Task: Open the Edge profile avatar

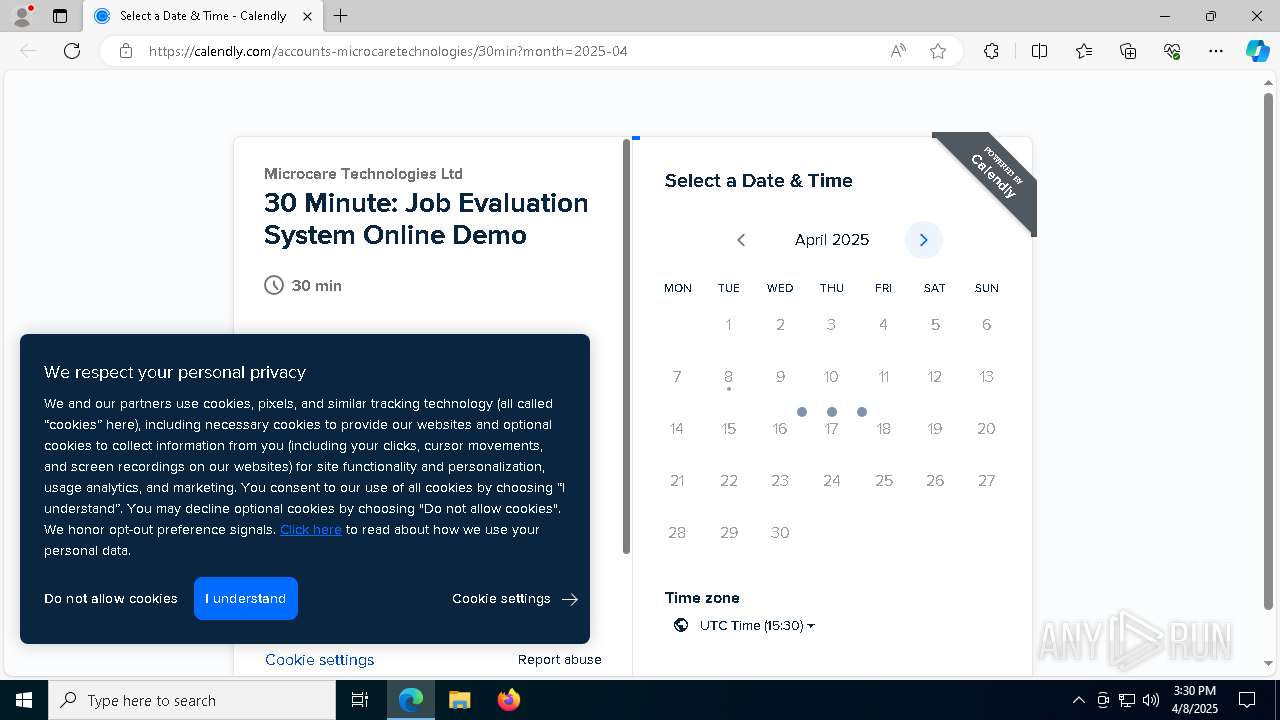Action: [22, 16]
